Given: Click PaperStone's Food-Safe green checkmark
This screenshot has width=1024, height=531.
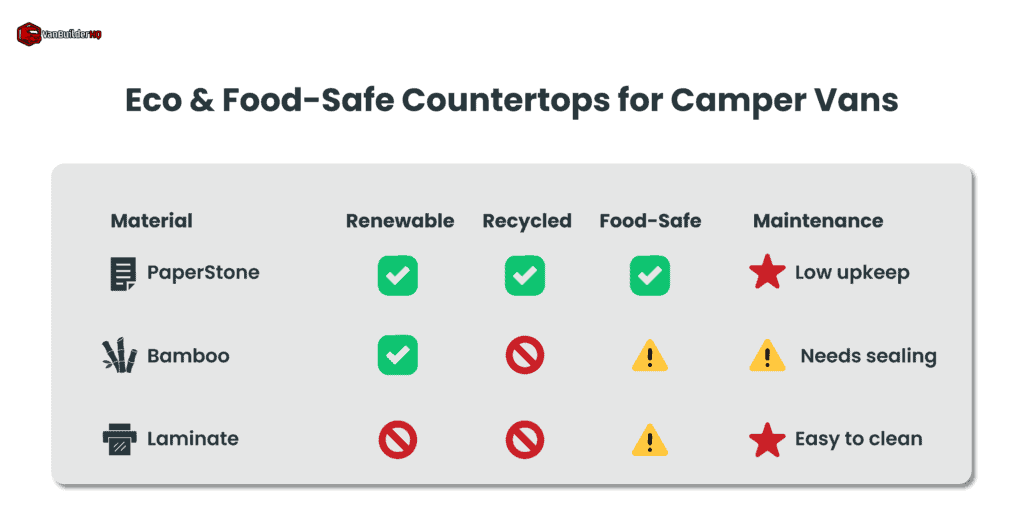Looking at the screenshot, I should [649, 275].
